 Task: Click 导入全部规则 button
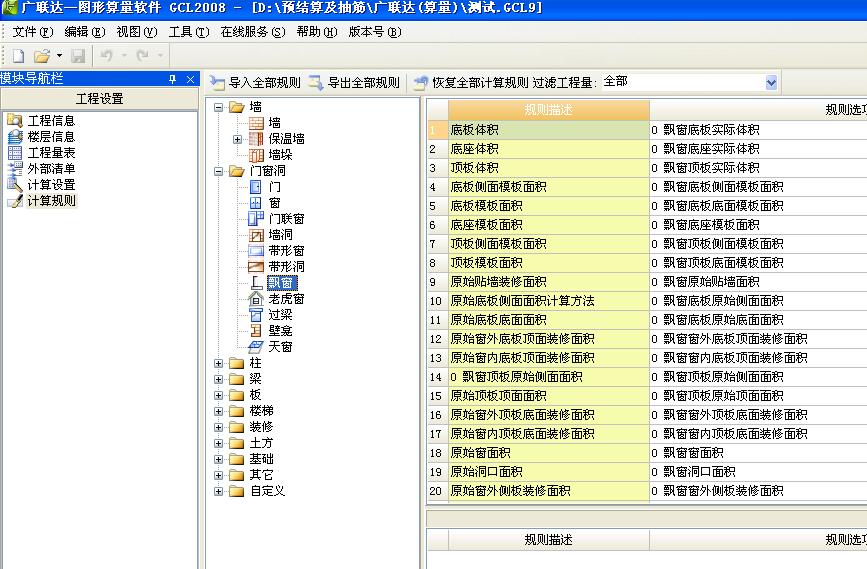tap(255, 83)
